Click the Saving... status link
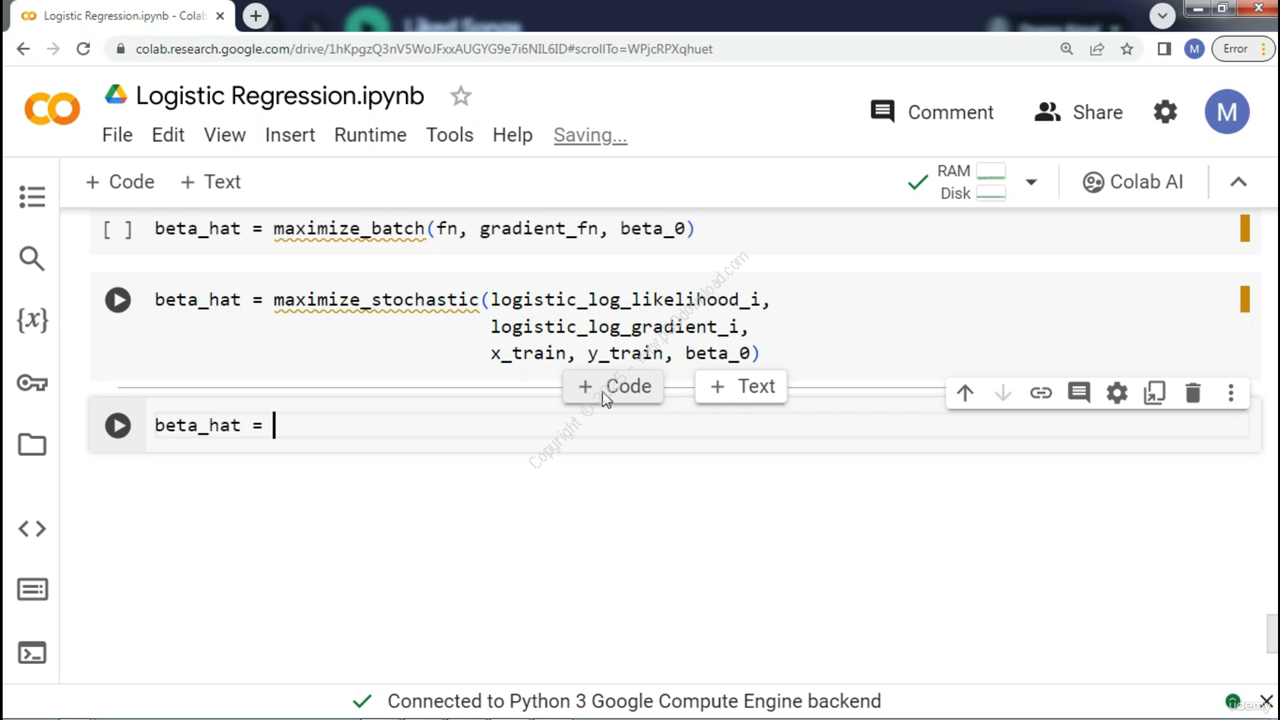The image size is (1280, 720). pos(590,135)
